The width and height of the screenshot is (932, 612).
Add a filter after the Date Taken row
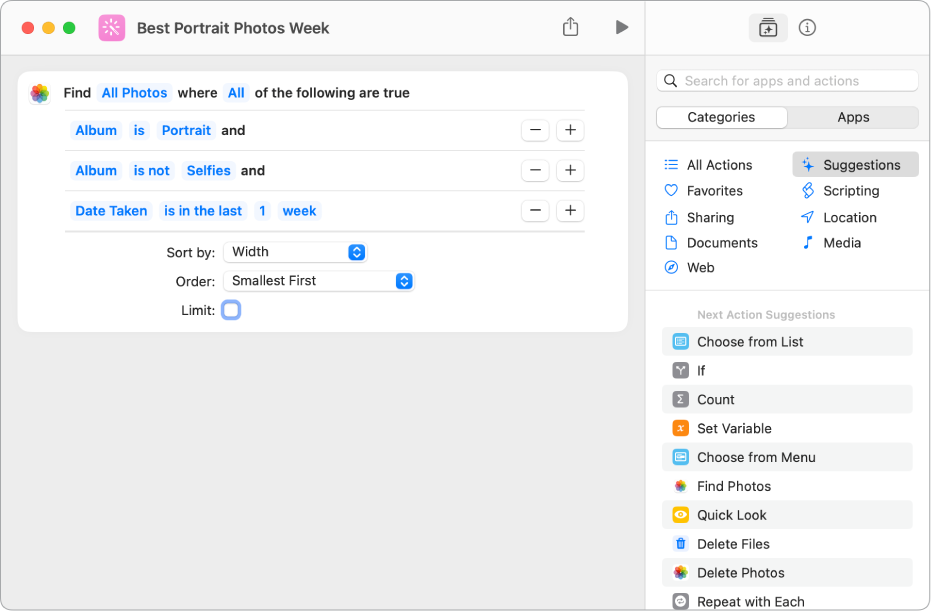[570, 210]
